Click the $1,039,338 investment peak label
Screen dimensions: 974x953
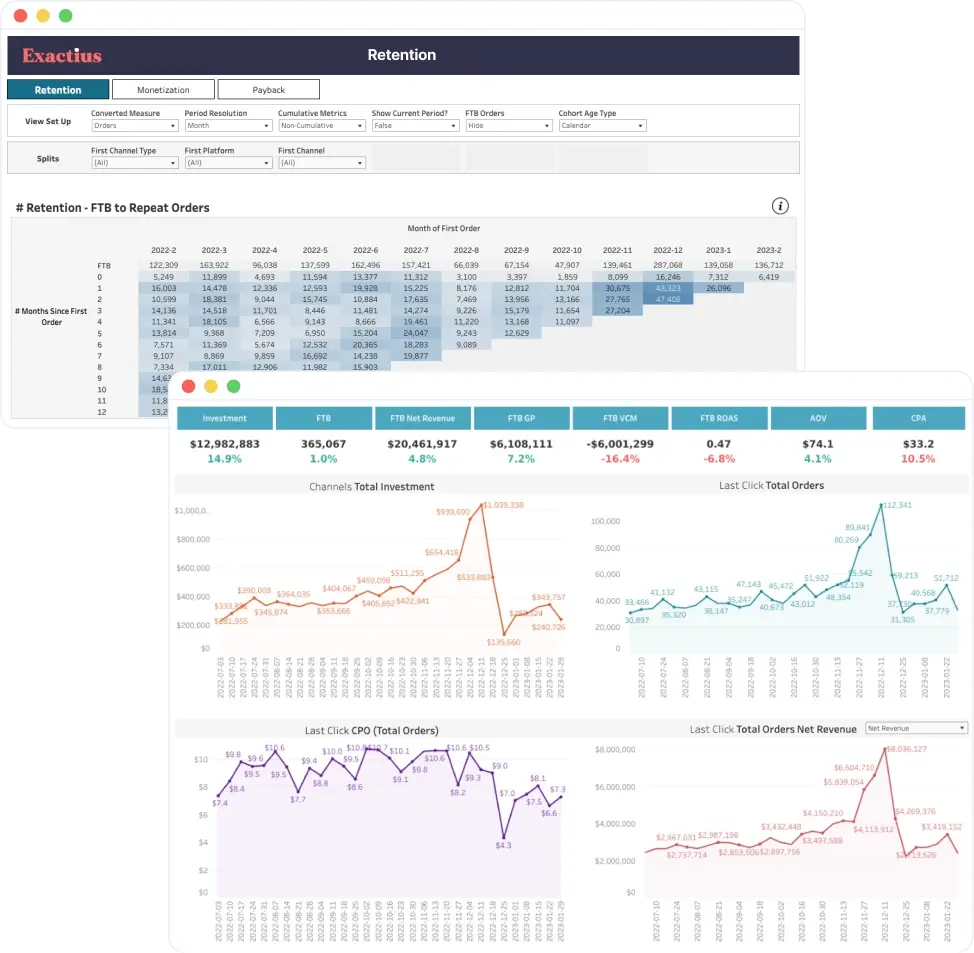click(503, 505)
